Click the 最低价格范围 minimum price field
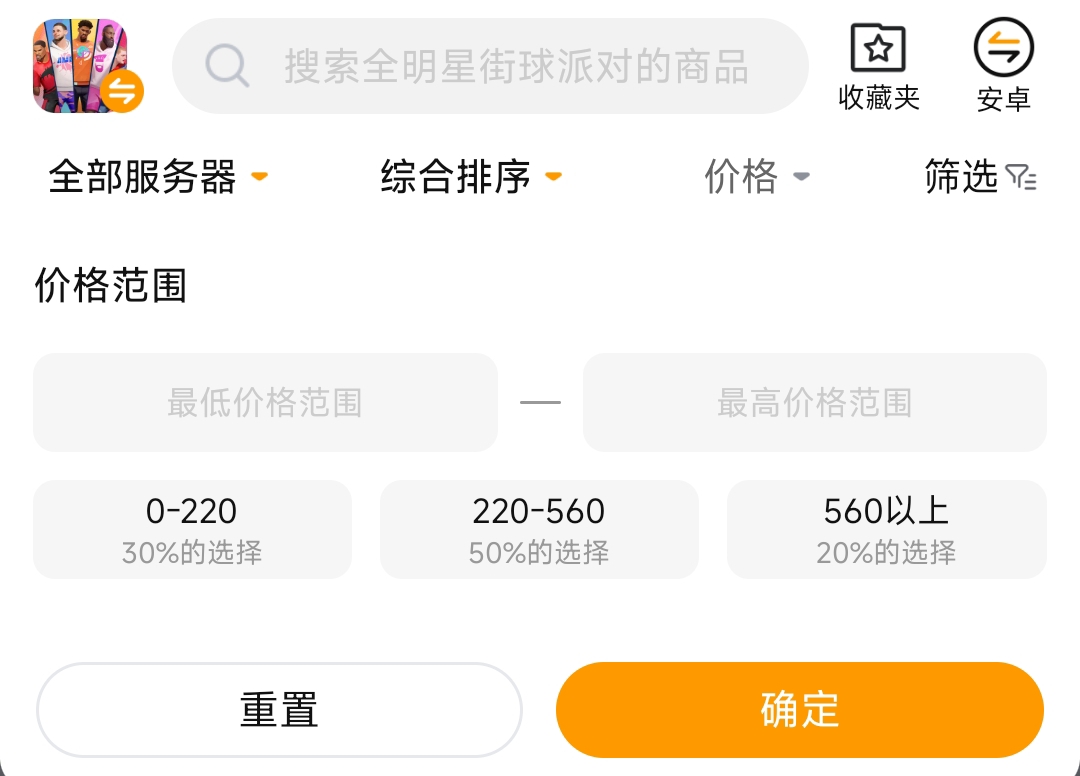The height and width of the screenshot is (776, 1080). (x=265, y=402)
